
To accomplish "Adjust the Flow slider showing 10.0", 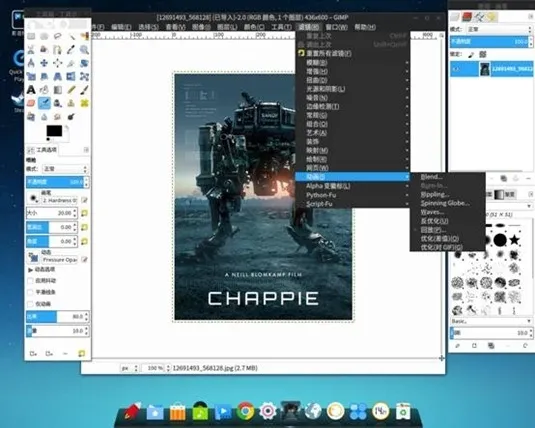I will (x=55, y=331).
